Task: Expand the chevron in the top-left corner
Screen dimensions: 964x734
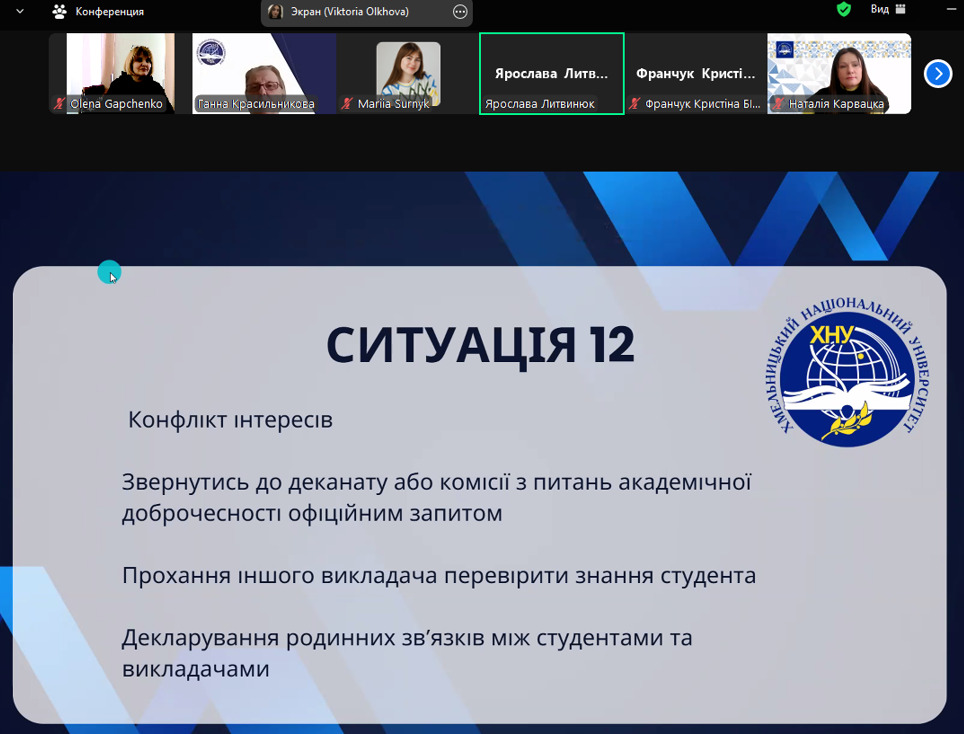Action: 19,12
